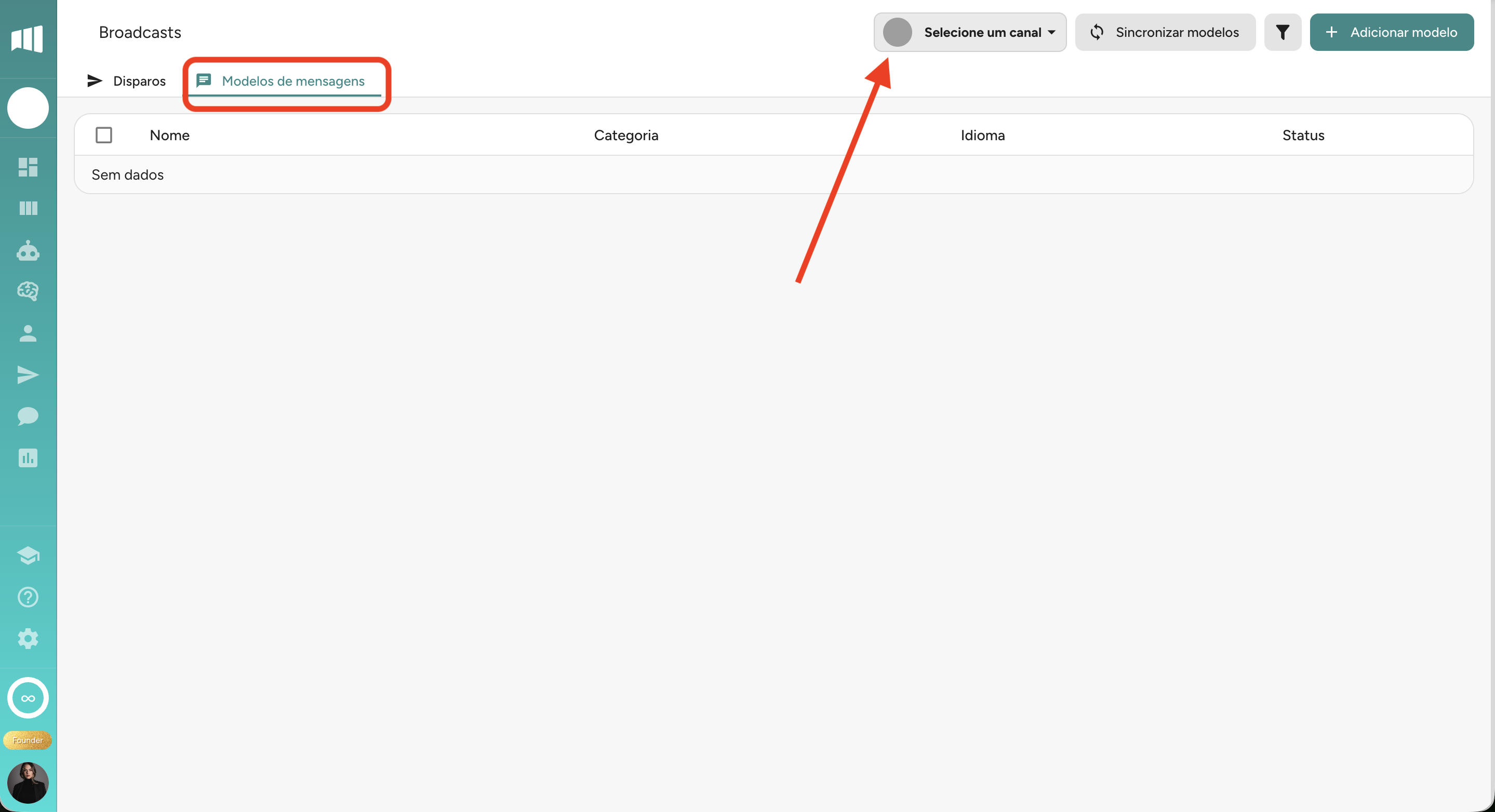This screenshot has height=812, width=1495.
Task: Toggle the select-all checkbox beside Nome
Action: tap(104, 135)
